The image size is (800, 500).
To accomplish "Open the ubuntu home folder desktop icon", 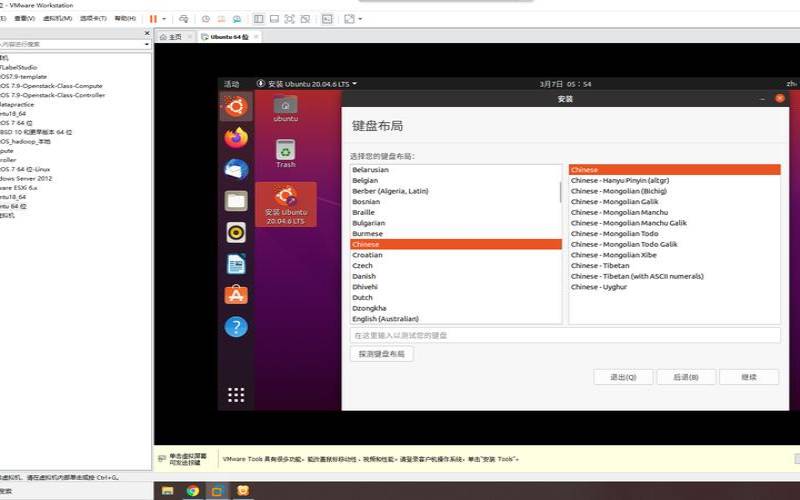I will (x=286, y=109).
